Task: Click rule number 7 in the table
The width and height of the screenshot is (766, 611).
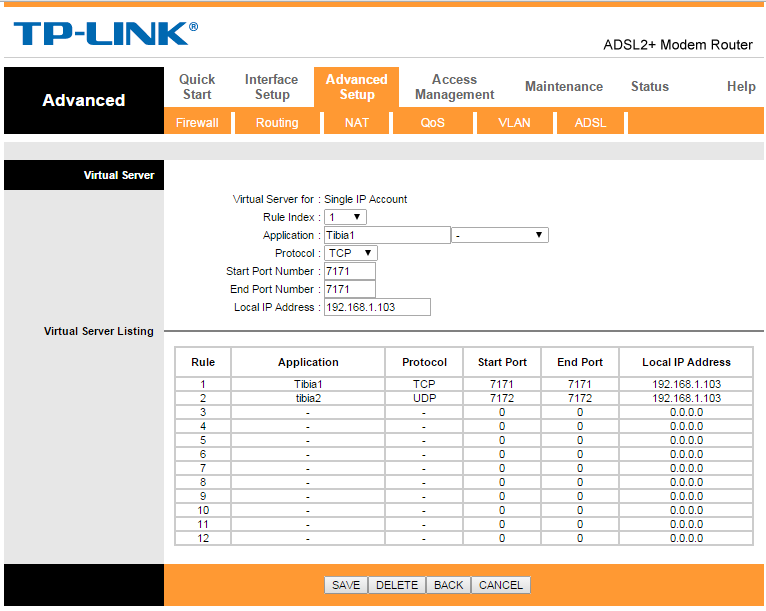Action: tap(203, 468)
